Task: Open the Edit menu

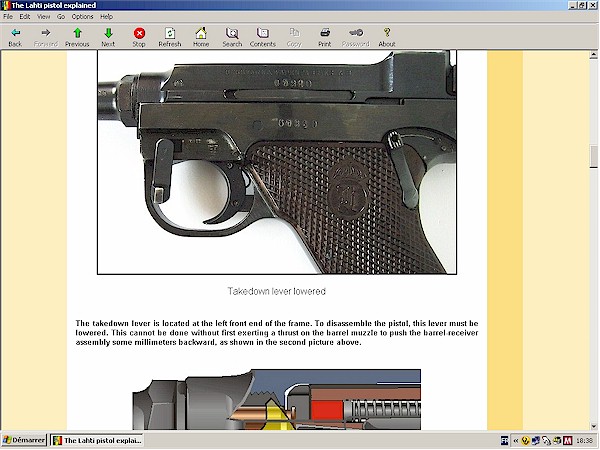Action: 24,16
